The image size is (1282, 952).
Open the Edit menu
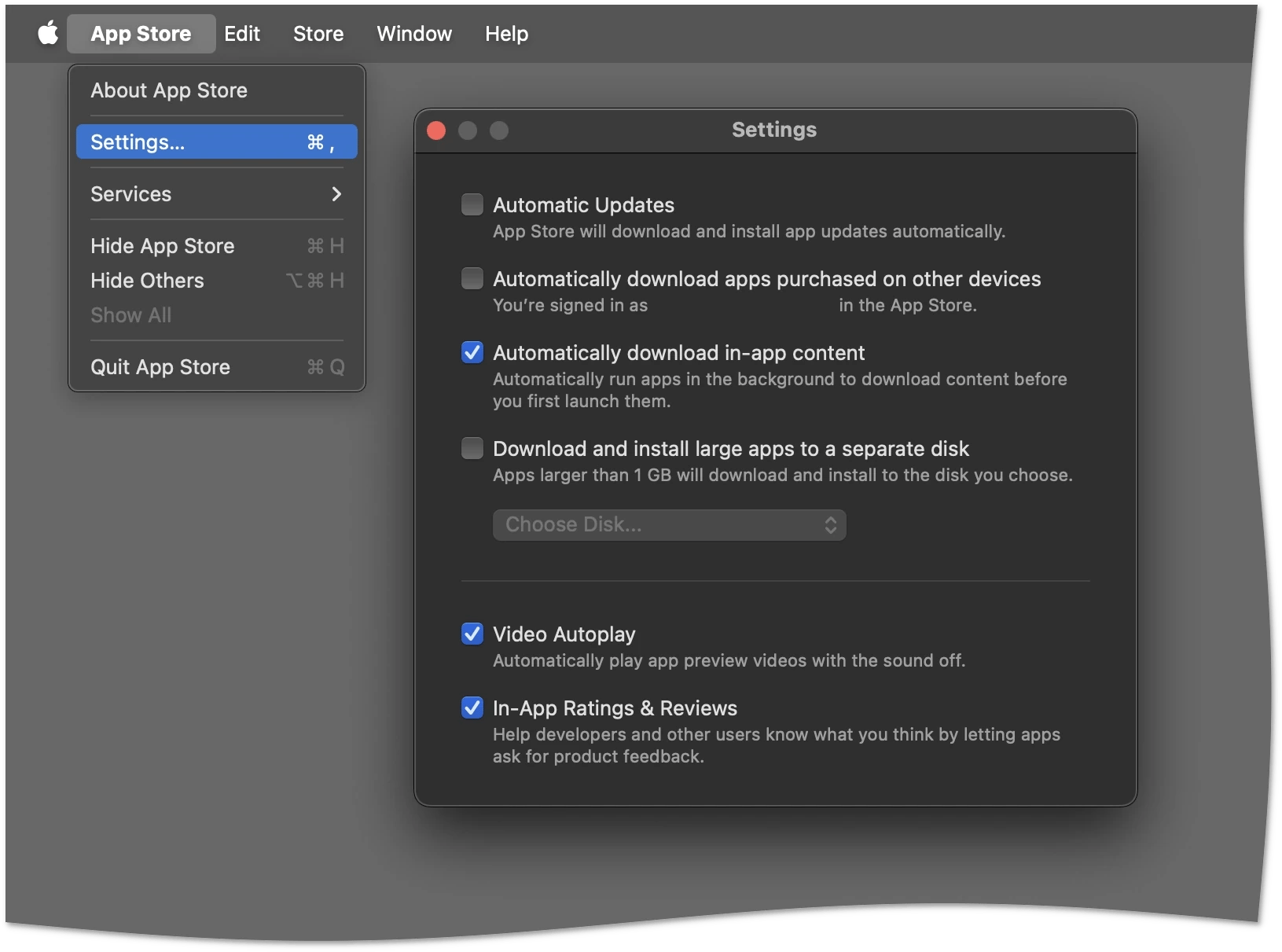[x=242, y=34]
